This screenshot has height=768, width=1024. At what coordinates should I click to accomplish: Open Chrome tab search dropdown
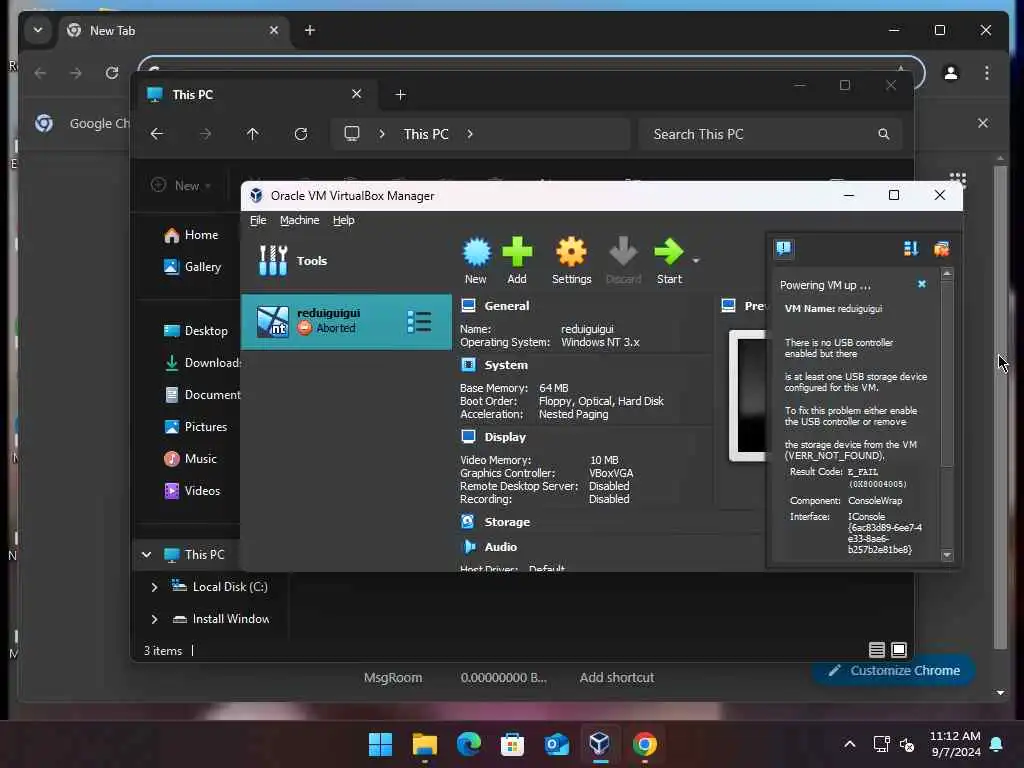(38, 30)
